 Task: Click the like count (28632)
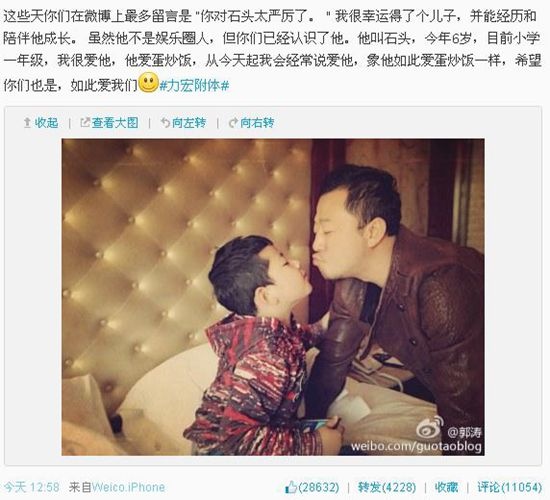(319, 487)
